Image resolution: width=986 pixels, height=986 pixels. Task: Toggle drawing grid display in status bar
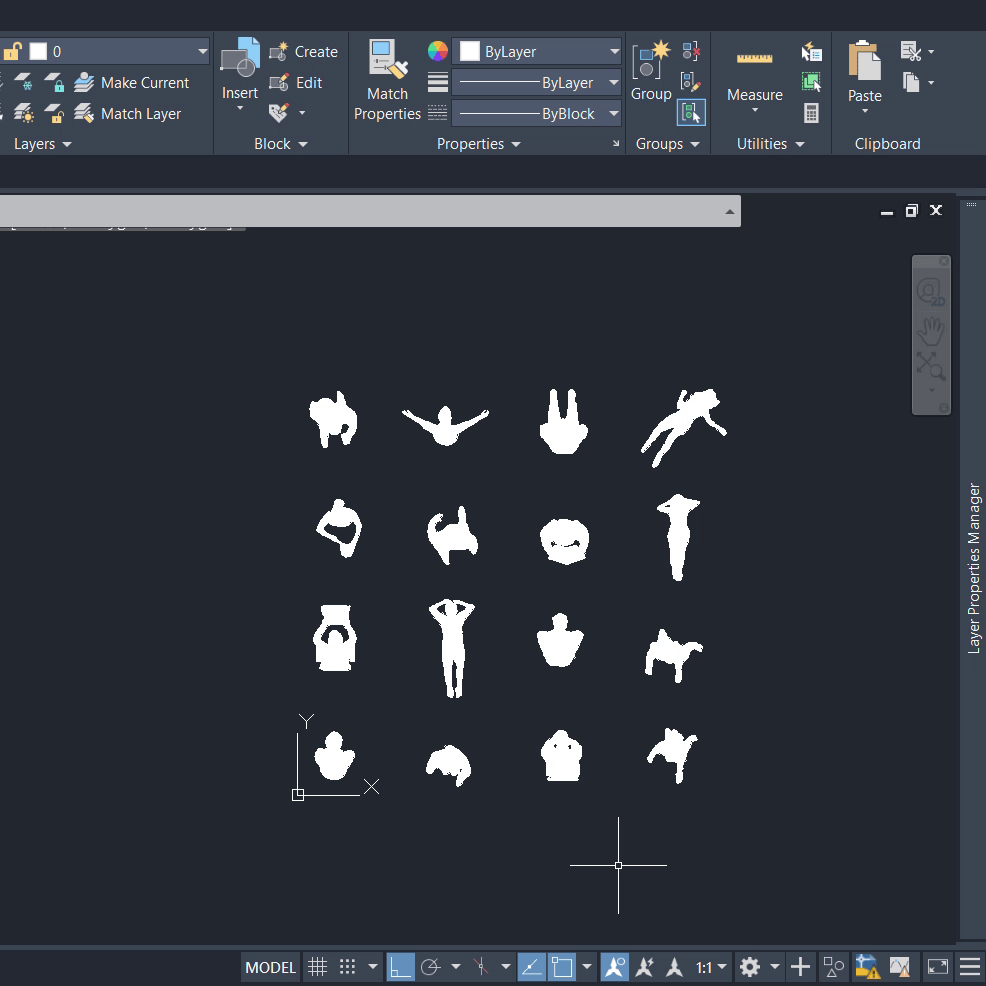point(317,967)
